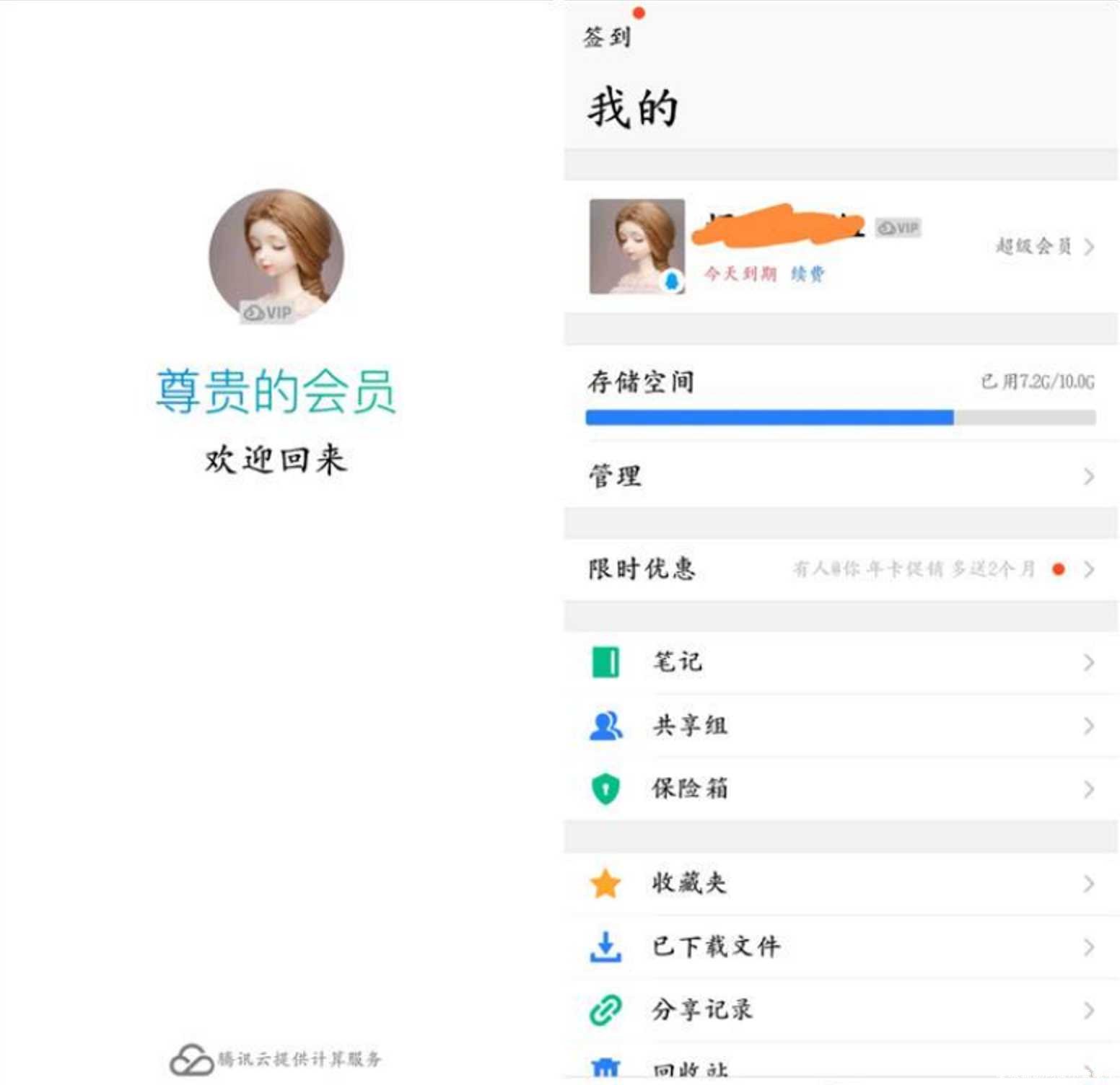Click the 已用7.2G/10.0G usage text
This screenshot has width=1120, height=1085.
pyautogui.click(x=1038, y=381)
